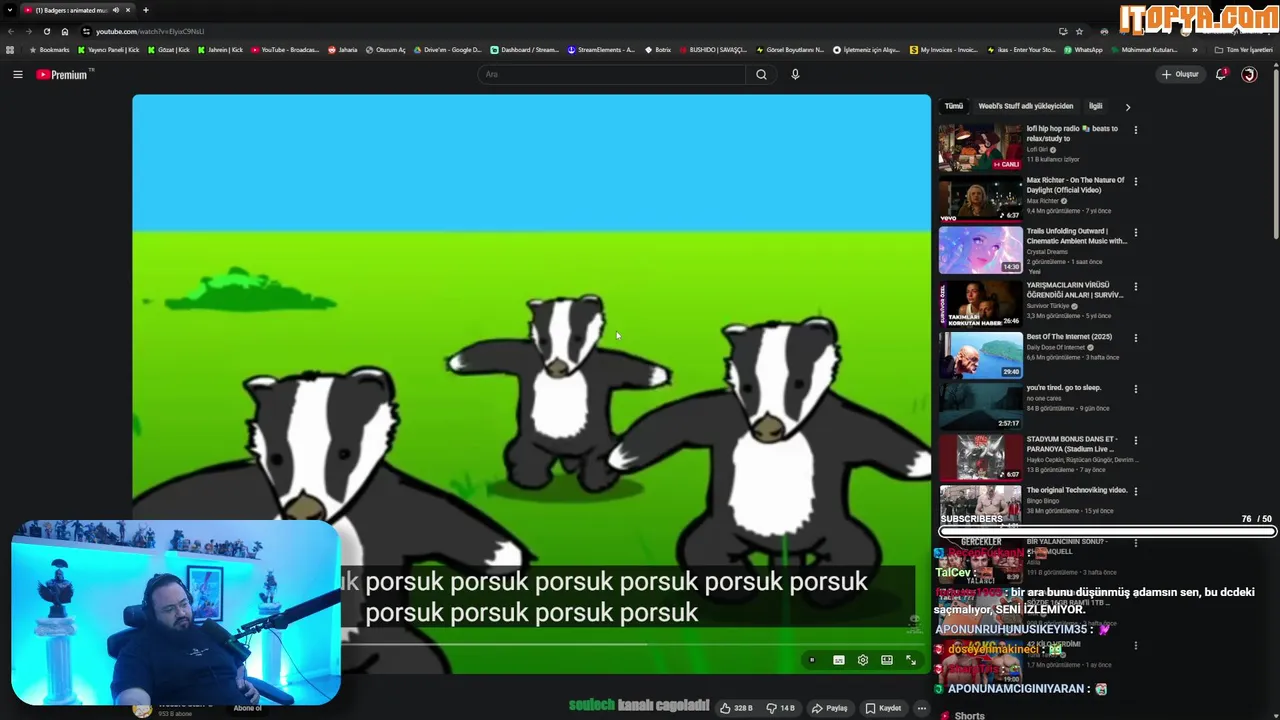Toggle subtitles in video player
Screen dimensions: 1280x720
[x=839, y=660]
